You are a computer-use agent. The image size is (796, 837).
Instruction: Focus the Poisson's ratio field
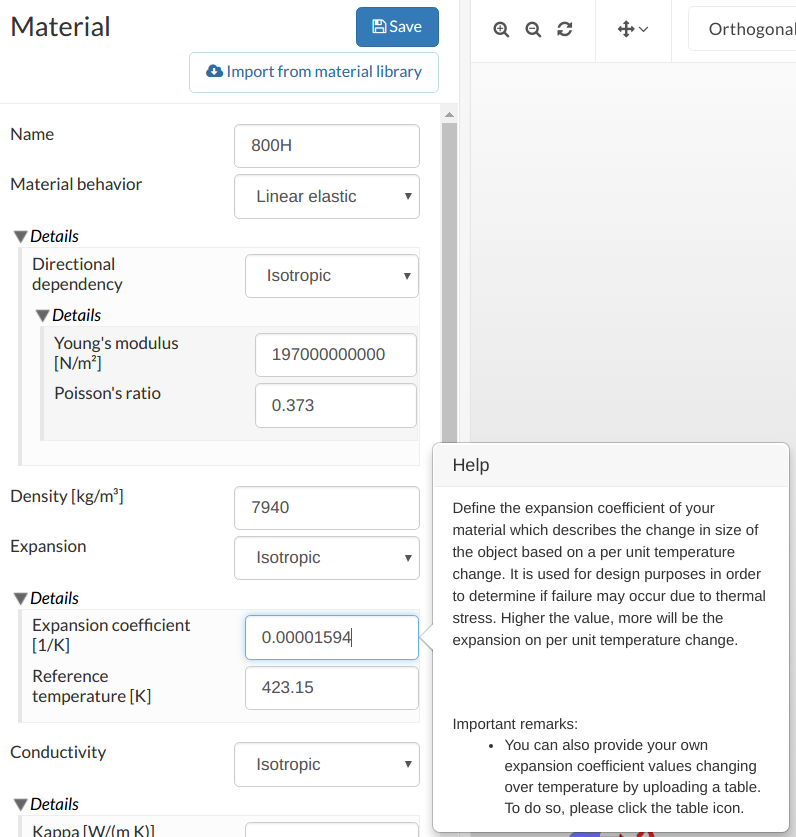(336, 406)
